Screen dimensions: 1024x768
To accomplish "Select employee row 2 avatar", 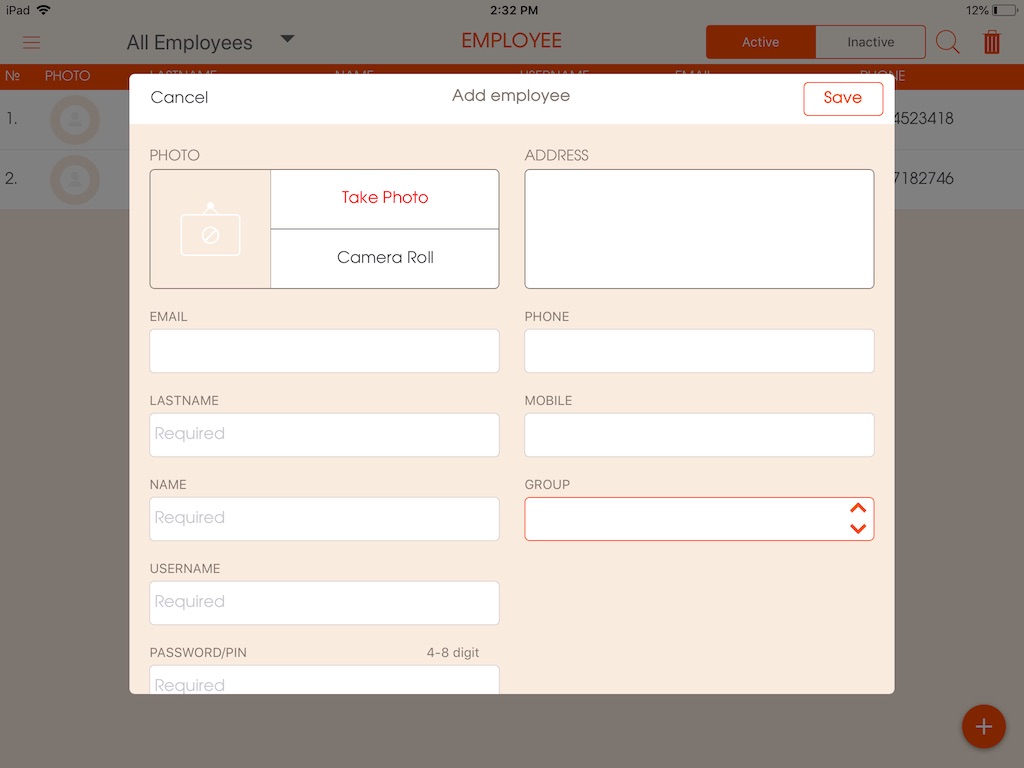I will pyautogui.click(x=75, y=180).
